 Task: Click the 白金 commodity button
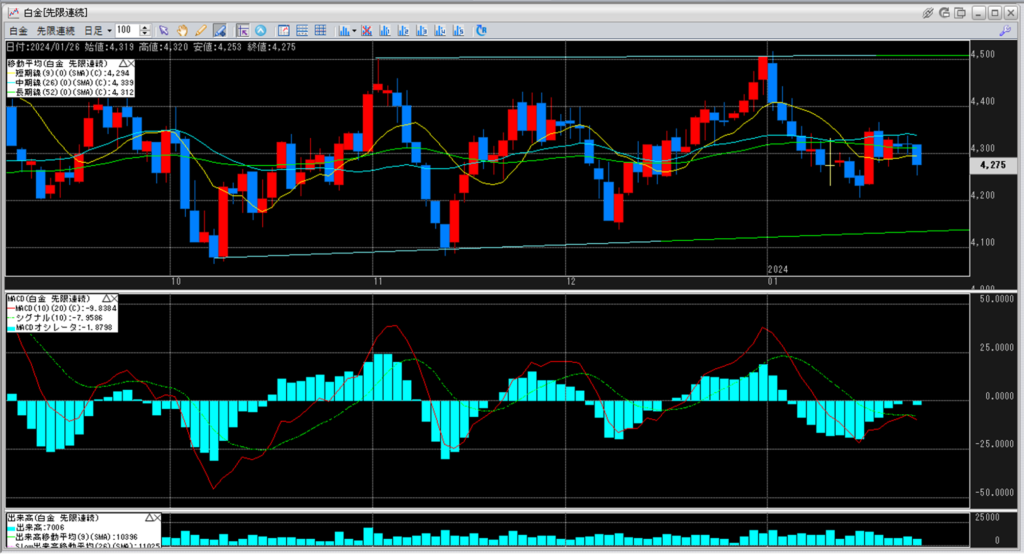18,31
